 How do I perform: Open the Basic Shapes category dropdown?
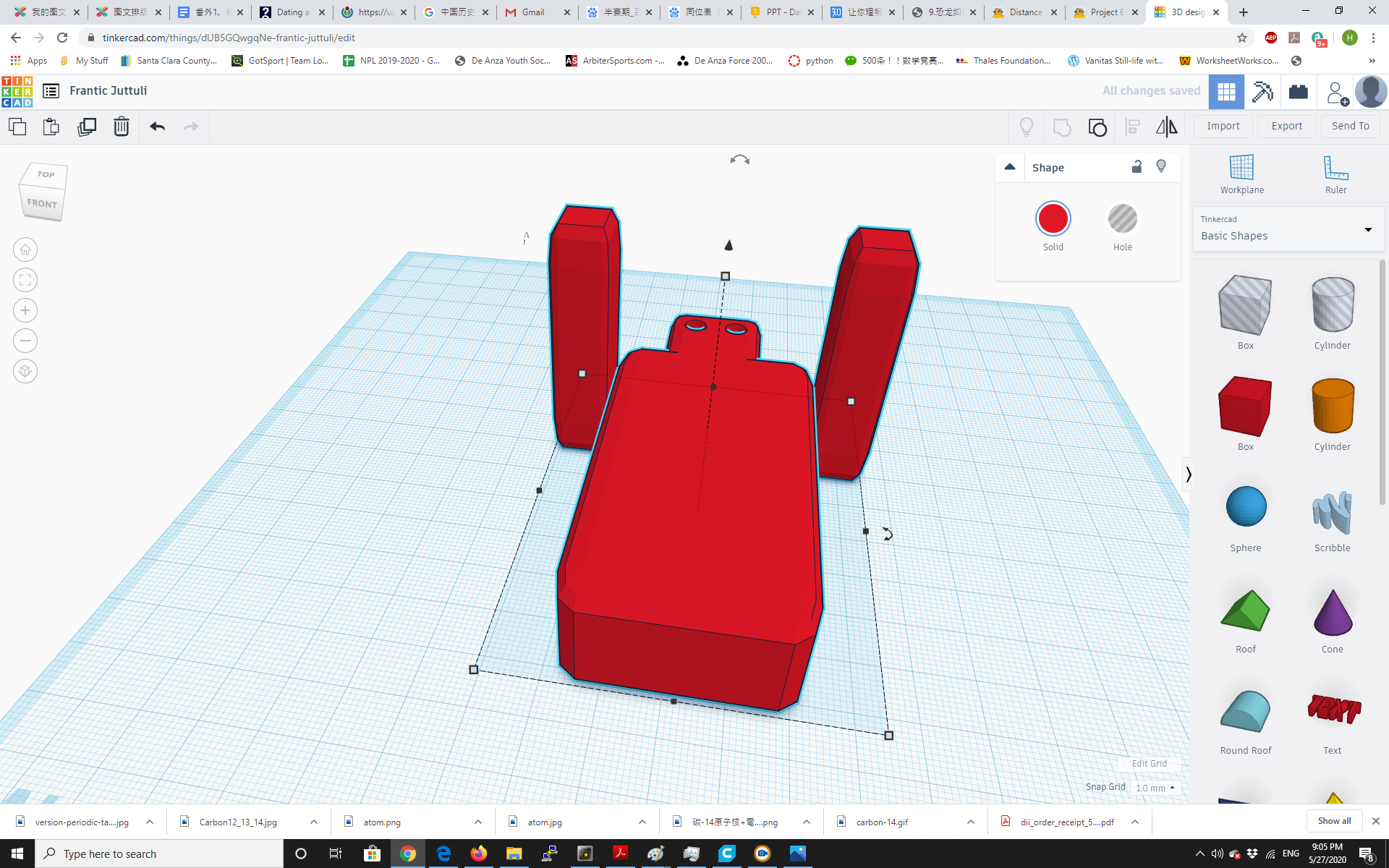(1288, 229)
